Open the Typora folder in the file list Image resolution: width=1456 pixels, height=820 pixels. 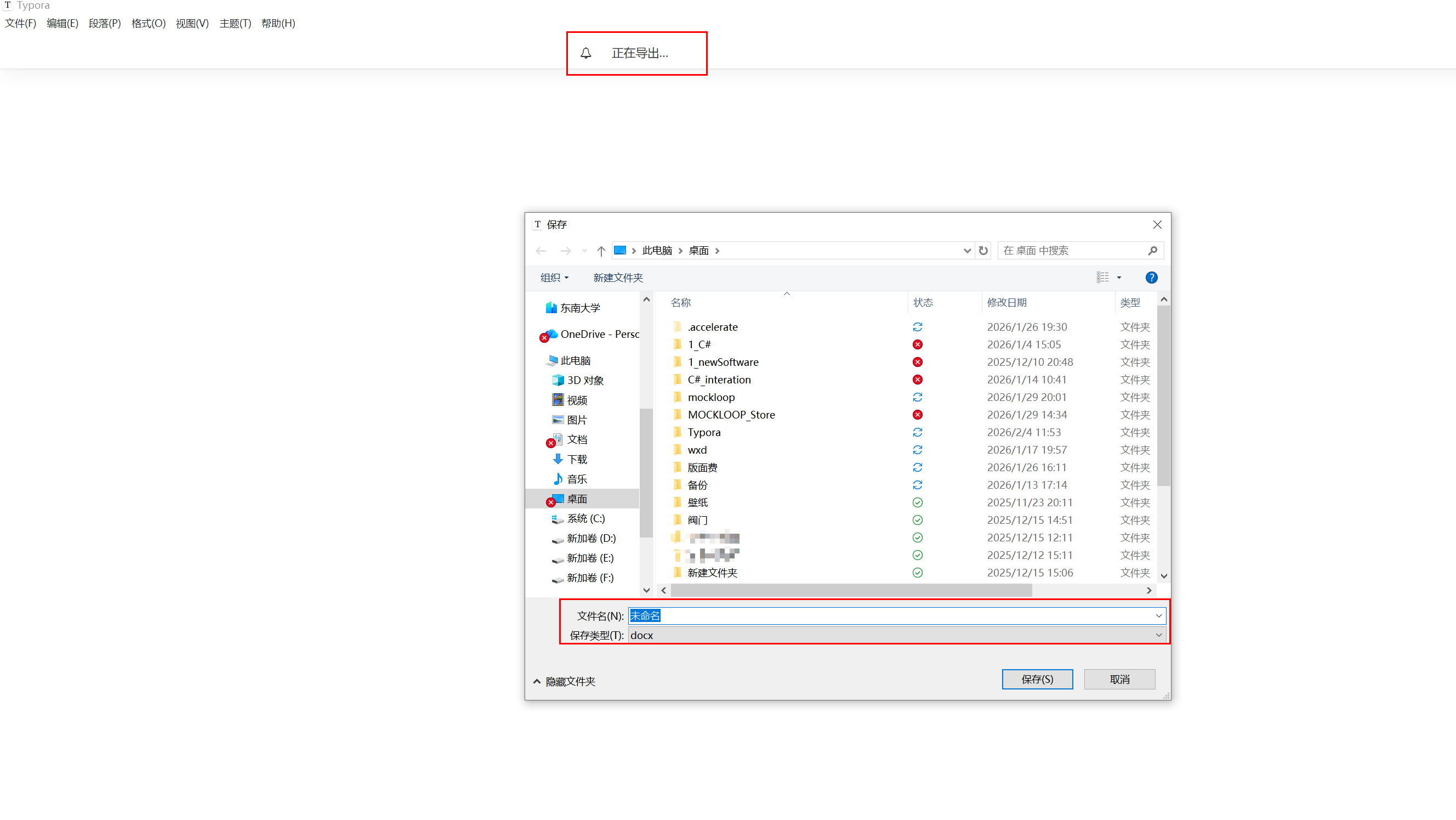[x=704, y=432]
